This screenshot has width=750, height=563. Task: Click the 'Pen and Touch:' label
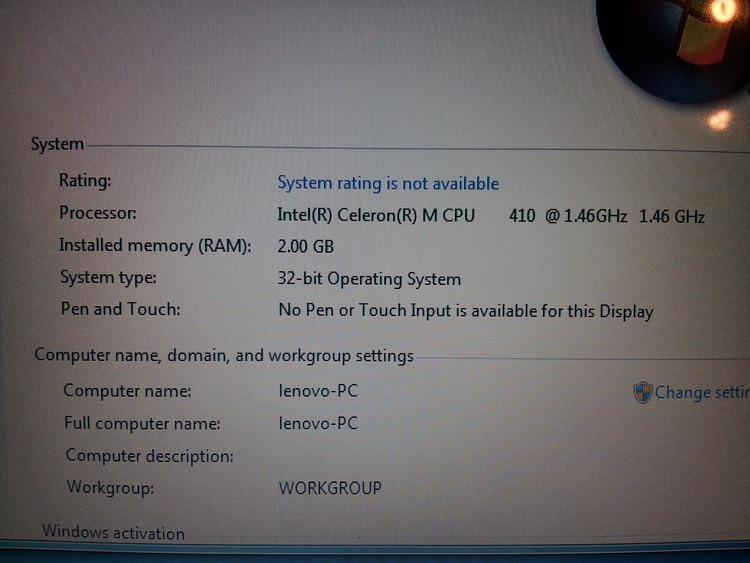coord(121,309)
